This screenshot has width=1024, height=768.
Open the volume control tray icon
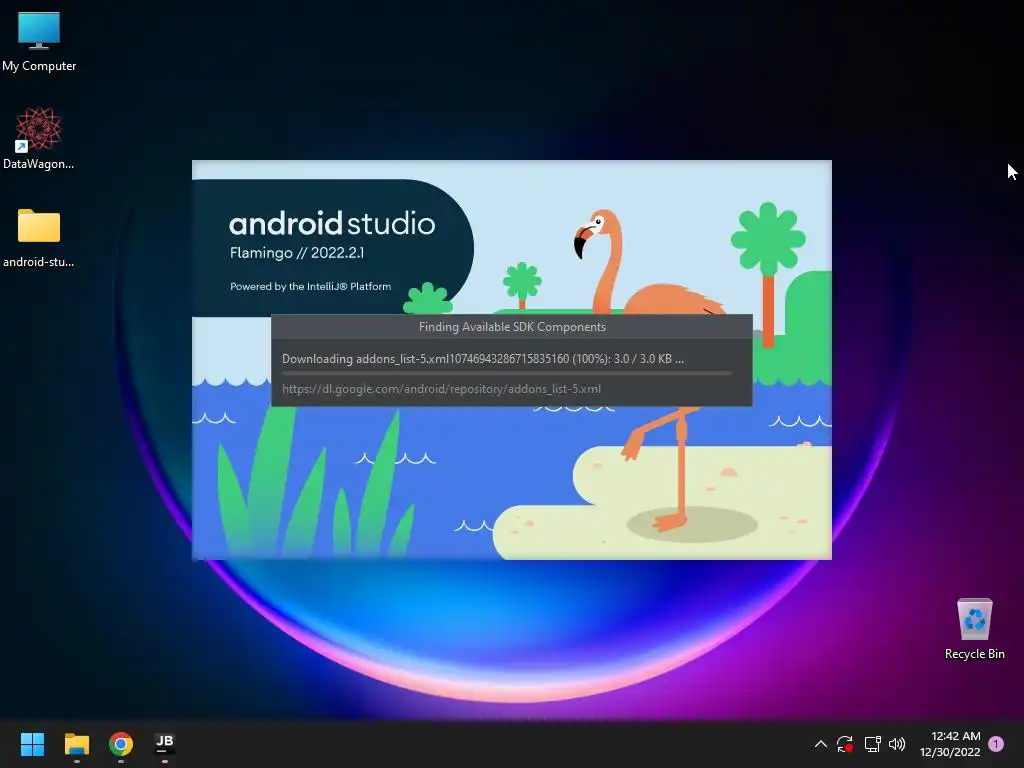point(897,744)
